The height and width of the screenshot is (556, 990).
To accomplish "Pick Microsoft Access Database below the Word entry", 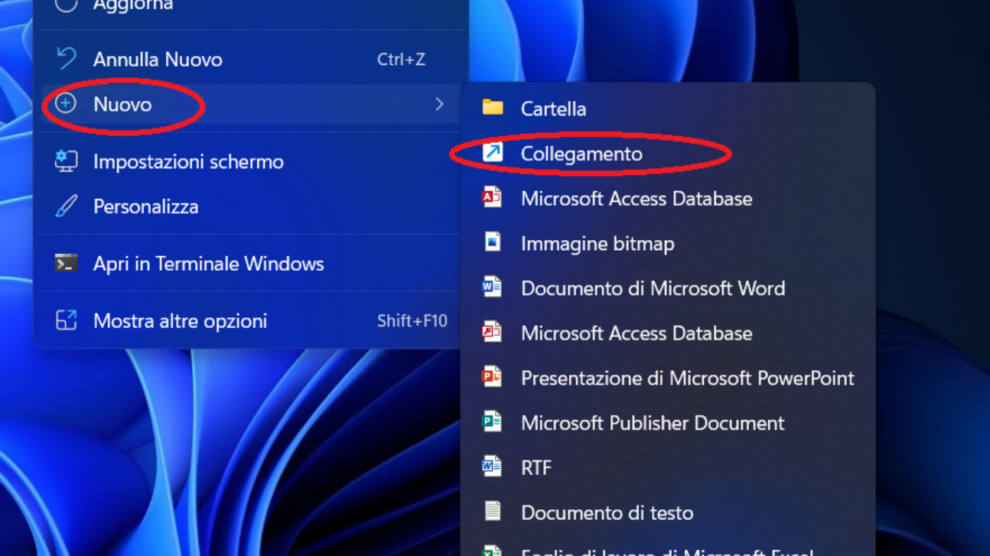I will click(x=636, y=333).
